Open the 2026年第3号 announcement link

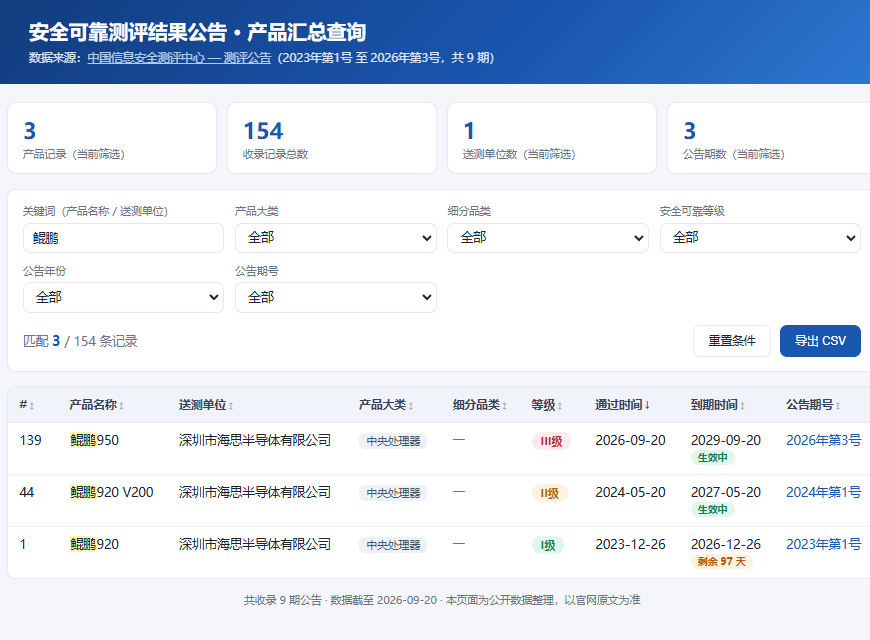(x=823, y=440)
